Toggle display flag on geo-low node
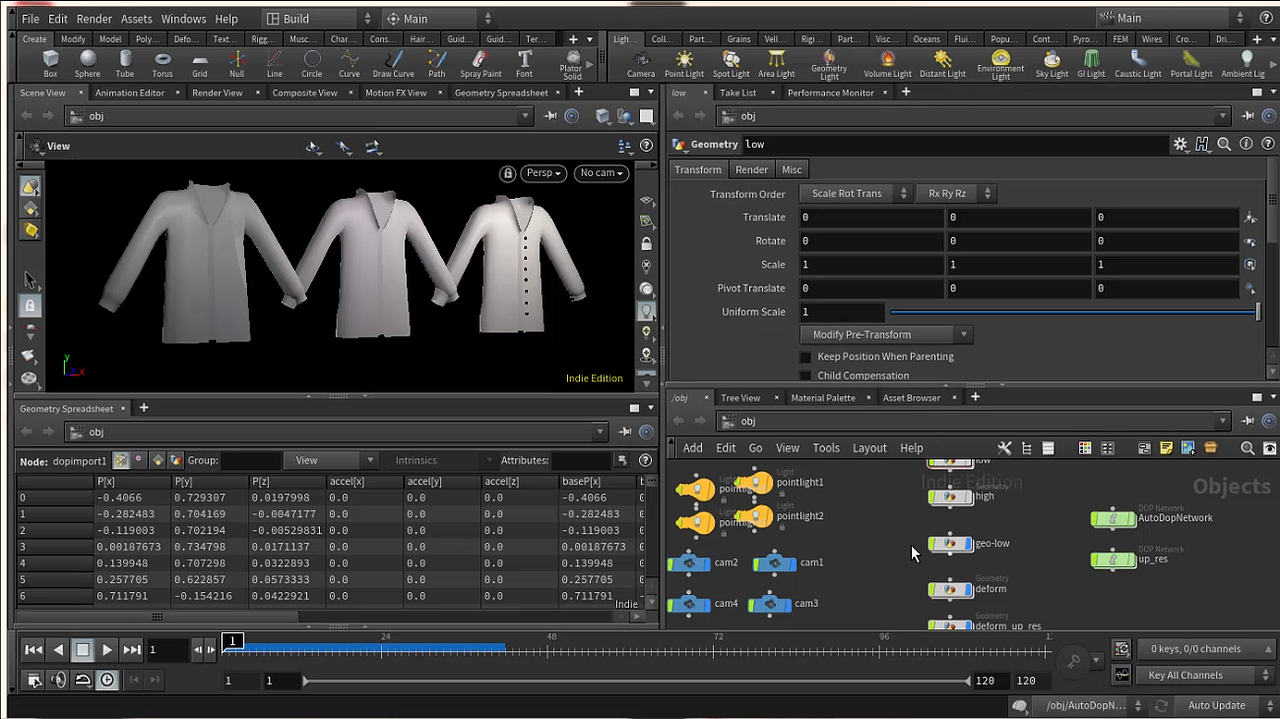The width and height of the screenshot is (1280, 719). (967, 544)
